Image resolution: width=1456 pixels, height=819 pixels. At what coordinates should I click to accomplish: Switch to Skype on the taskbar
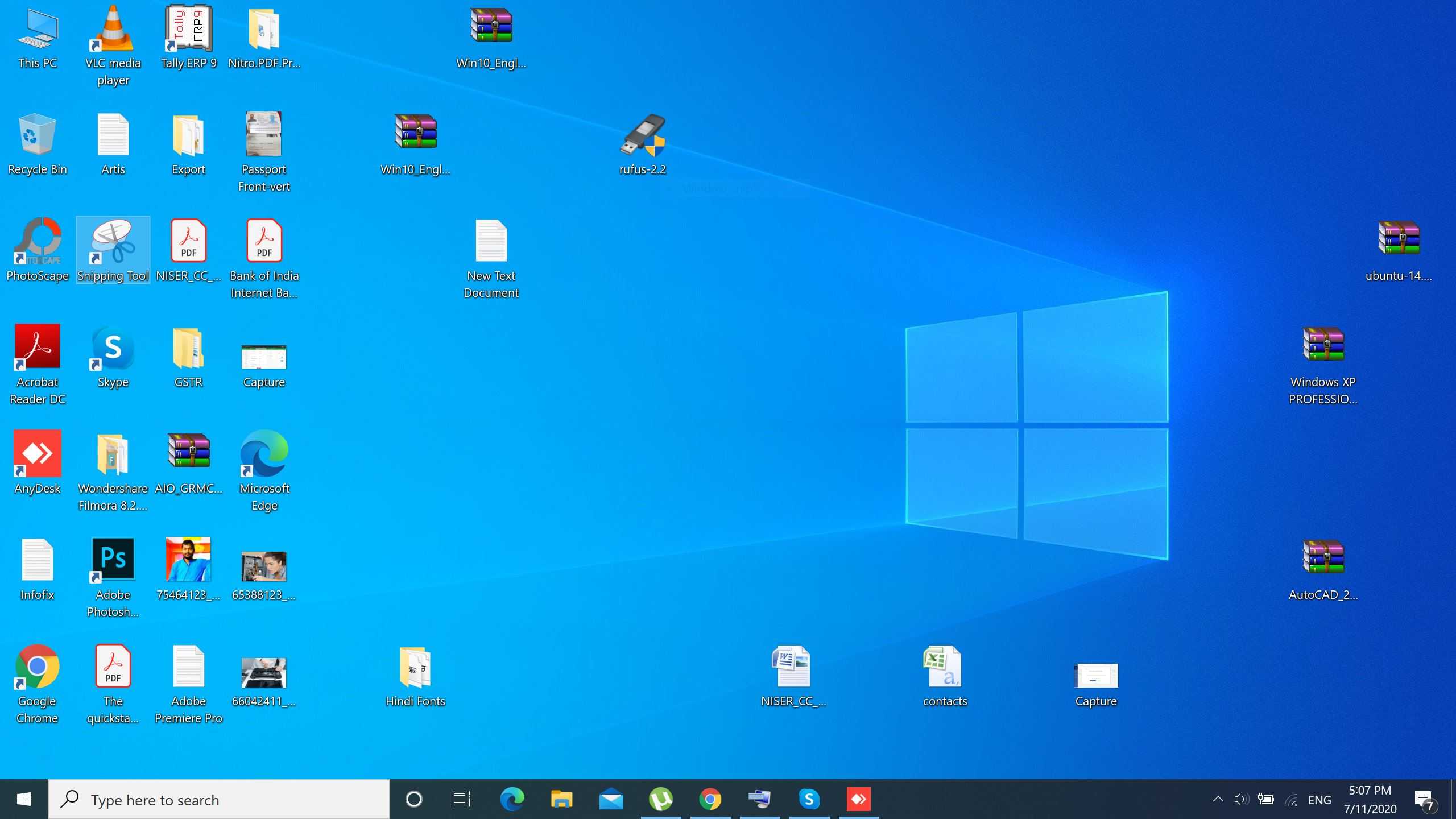pyautogui.click(x=809, y=799)
